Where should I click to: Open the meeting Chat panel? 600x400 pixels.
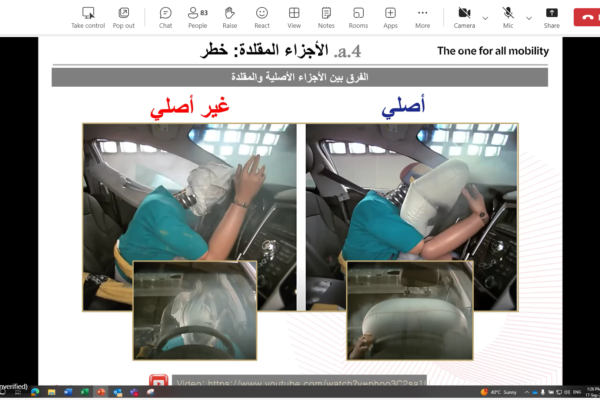tap(165, 16)
